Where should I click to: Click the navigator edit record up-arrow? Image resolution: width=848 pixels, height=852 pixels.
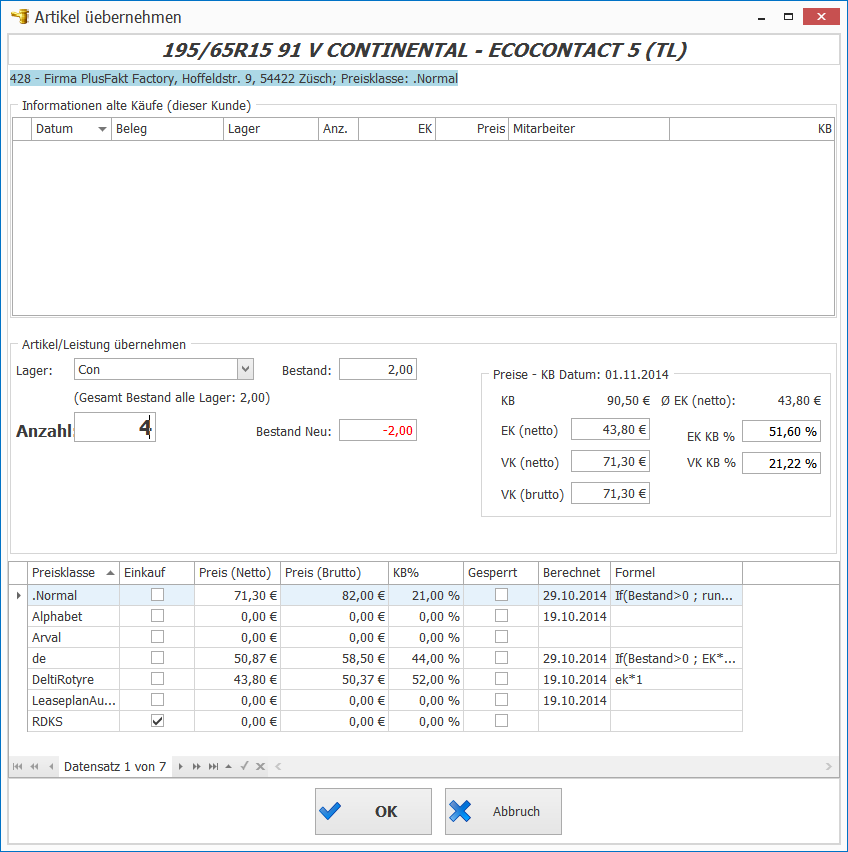click(x=229, y=766)
